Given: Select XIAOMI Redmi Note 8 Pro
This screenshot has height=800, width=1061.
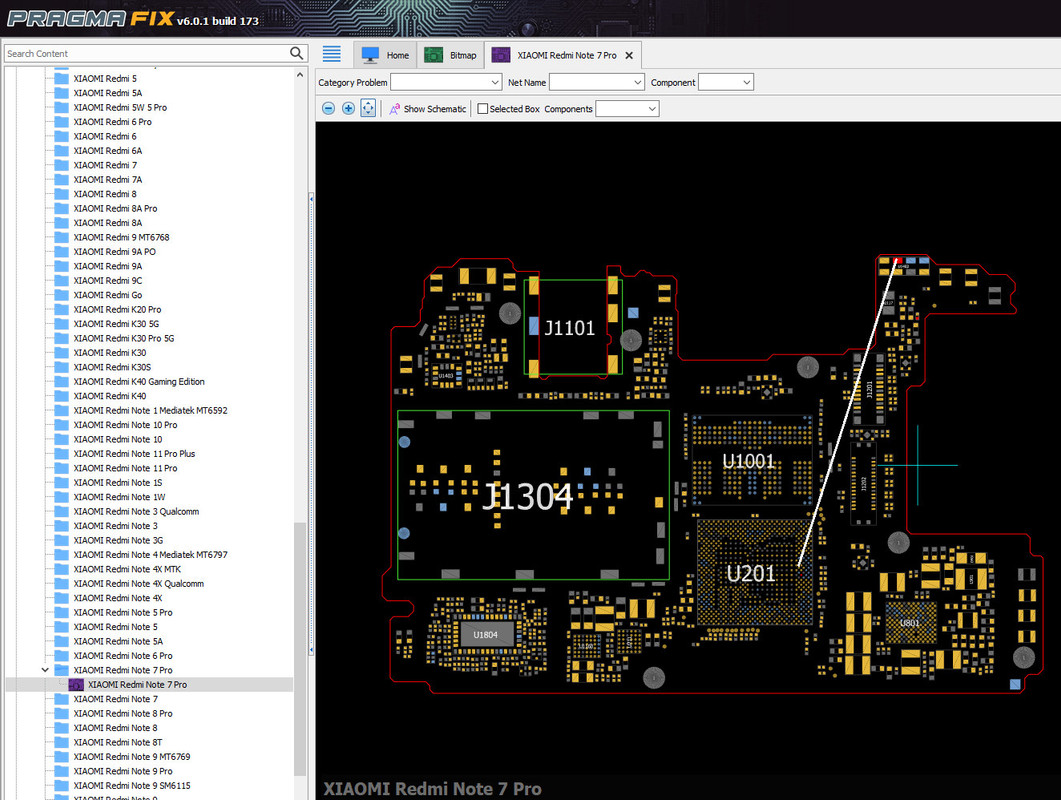Looking at the screenshot, I should click(x=122, y=713).
